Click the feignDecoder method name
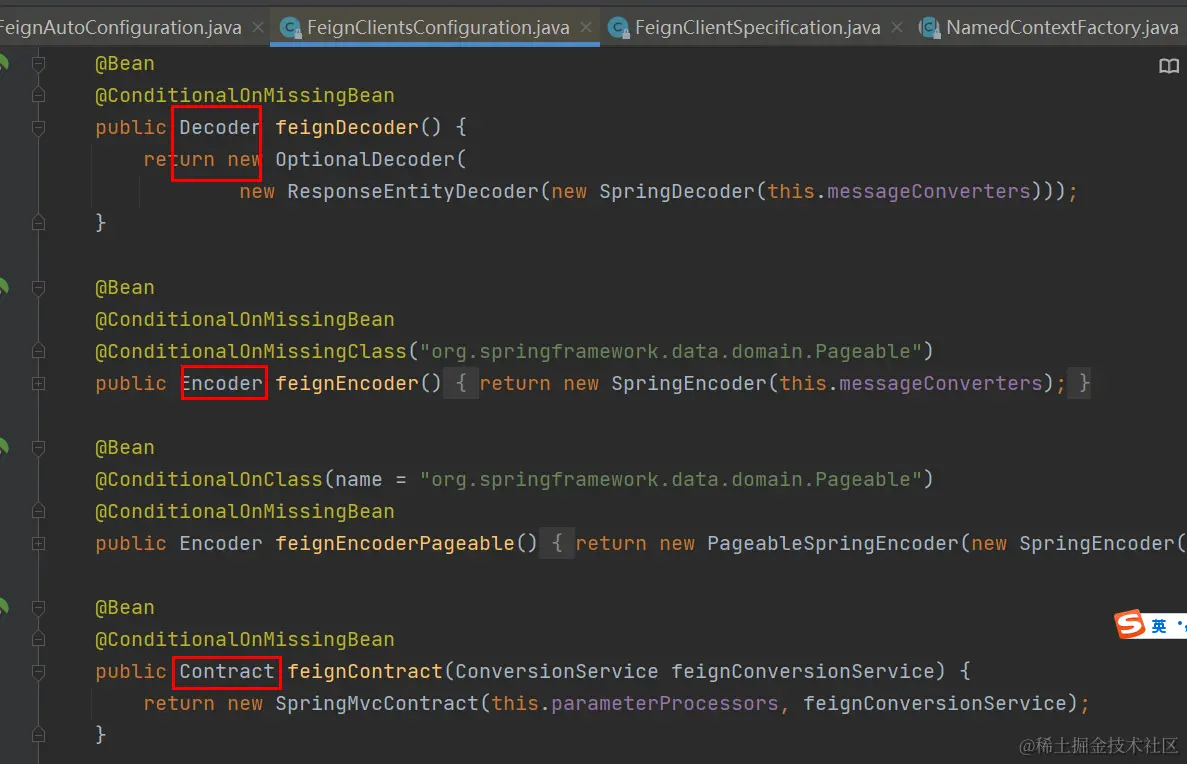This screenshot has width=1187, height=764. (x=347, y=127)
